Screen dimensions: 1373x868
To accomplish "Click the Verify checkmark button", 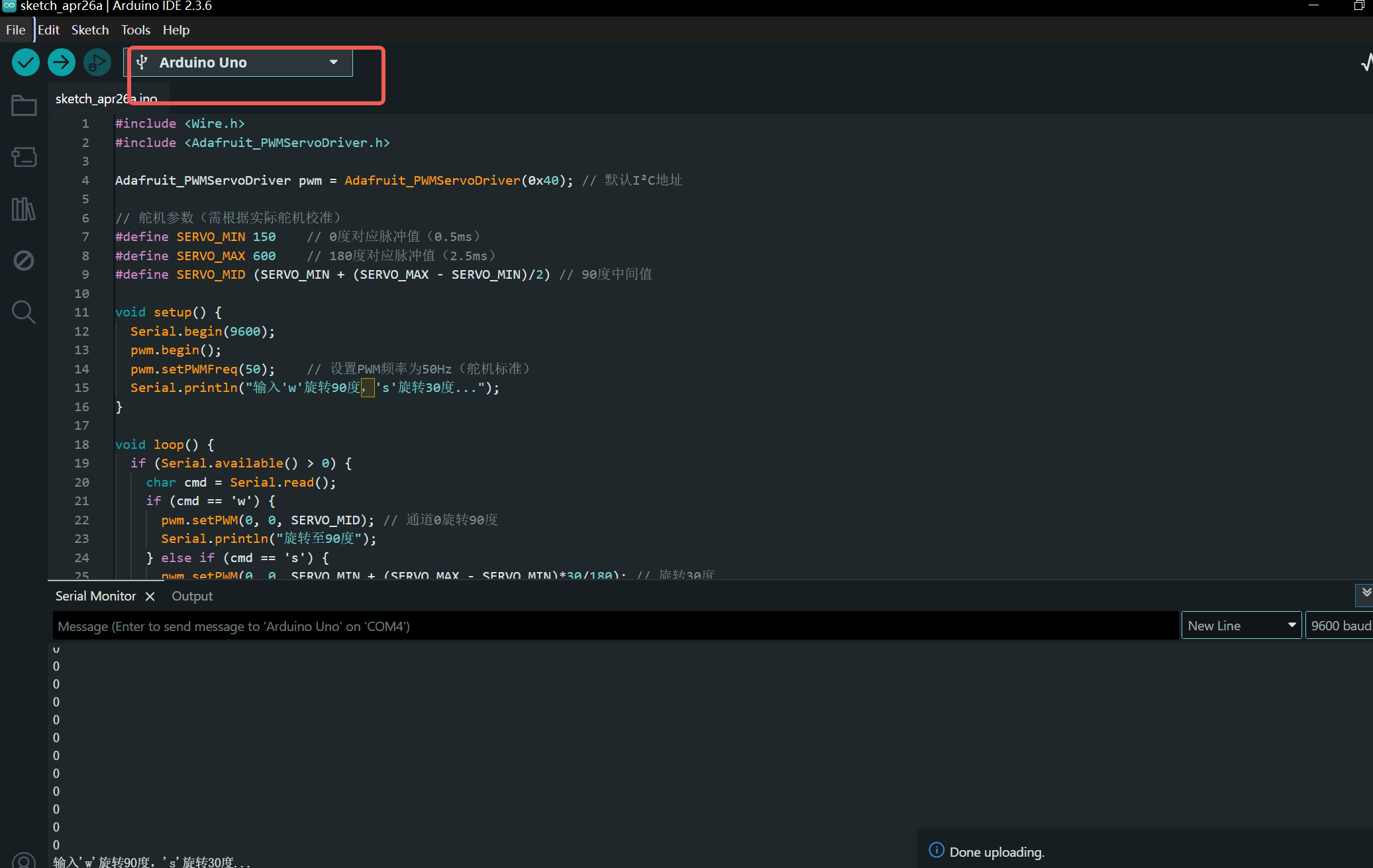I will 26,62.
